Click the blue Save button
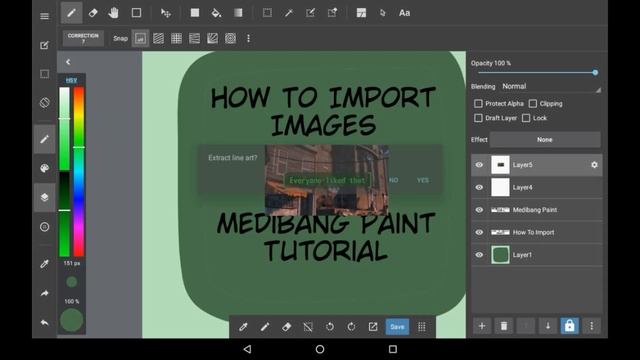Viewport: 640px width, 360px height. tap(397, 327)
